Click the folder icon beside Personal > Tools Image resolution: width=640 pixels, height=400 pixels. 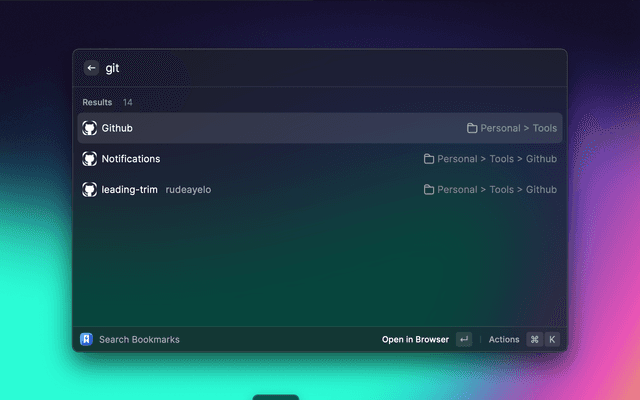pos(472,128)
